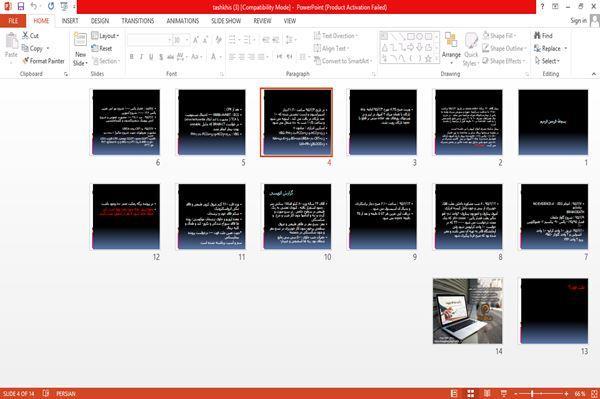Open the Shape Outline dropdown
Image resolution: width=600 pixels, height=399 pixels.
point(504,48)
